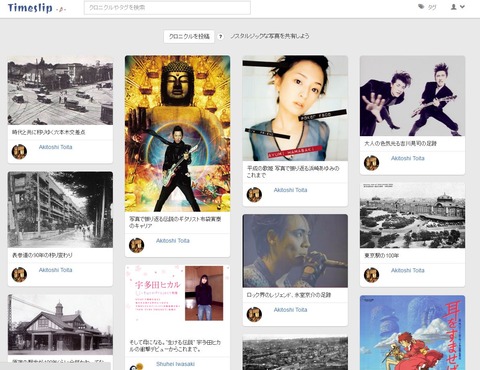Open the aerial city black-and-white photo

295,352
